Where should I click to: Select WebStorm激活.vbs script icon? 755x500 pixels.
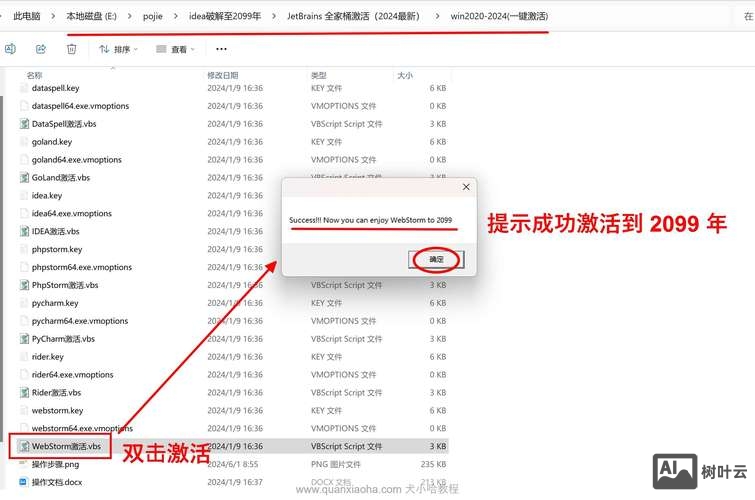point(24,447)
